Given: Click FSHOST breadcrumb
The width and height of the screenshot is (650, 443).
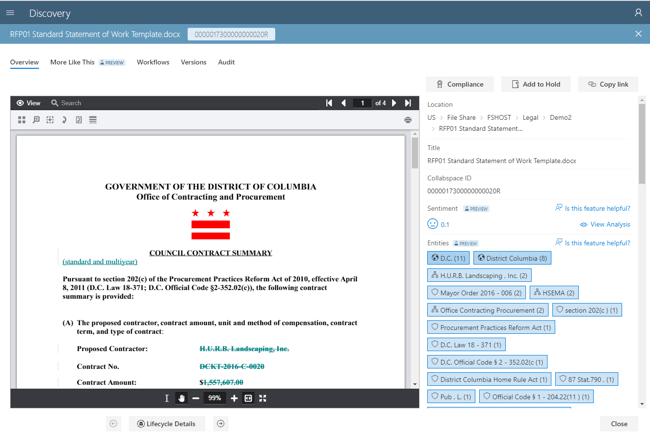Looking at the screenshot, I should click(x=499, y=118).
